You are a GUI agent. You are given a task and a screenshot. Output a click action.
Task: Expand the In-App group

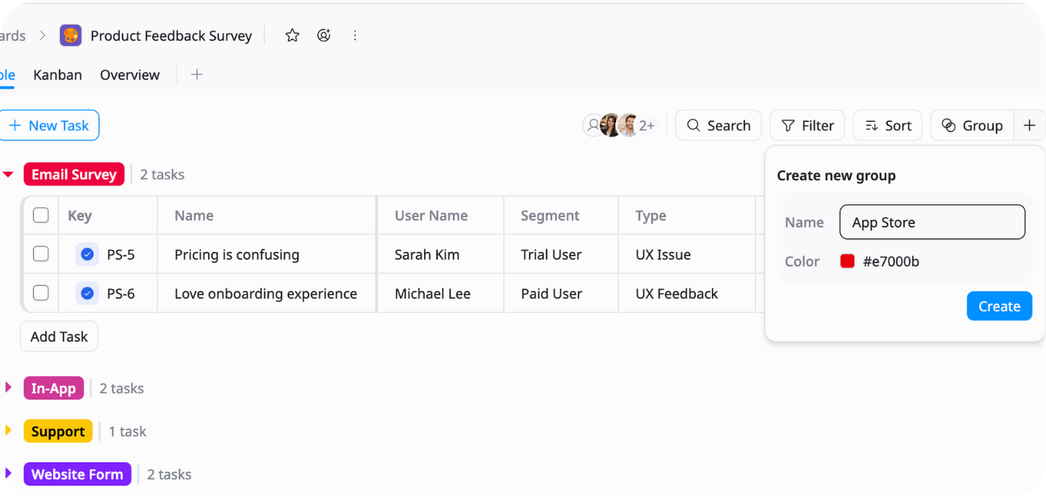pos(8,387)
